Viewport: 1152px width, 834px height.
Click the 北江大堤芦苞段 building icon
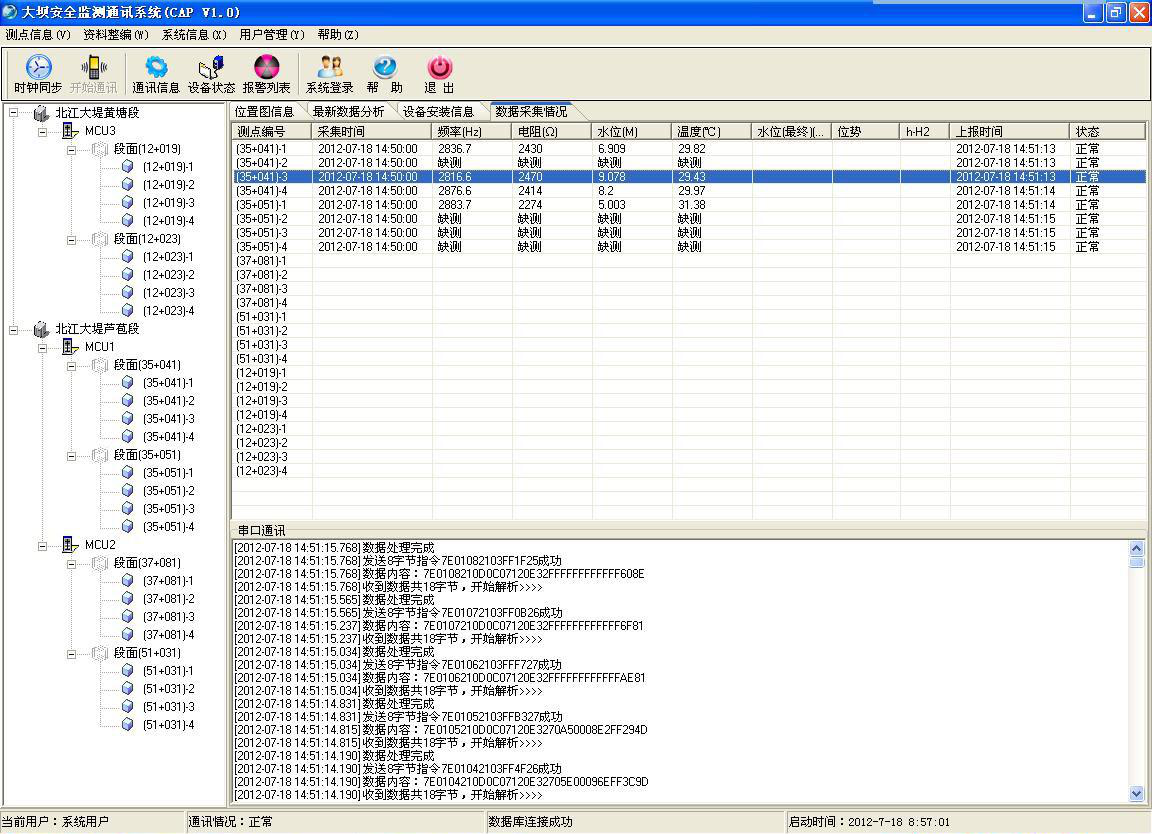click(x=41, y=329)
